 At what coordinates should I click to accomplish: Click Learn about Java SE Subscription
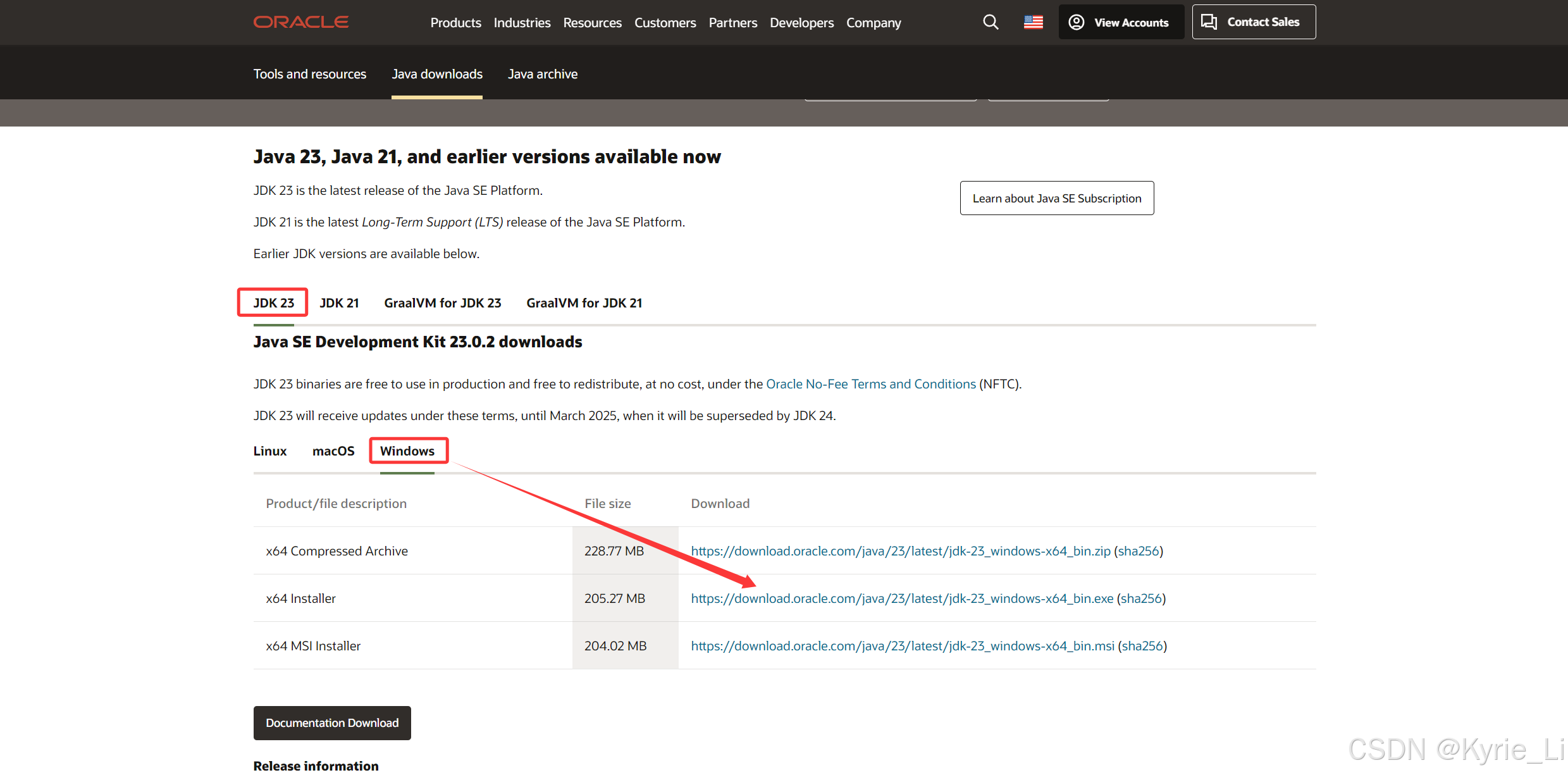pyautogui.click(x=1056, y=199)
